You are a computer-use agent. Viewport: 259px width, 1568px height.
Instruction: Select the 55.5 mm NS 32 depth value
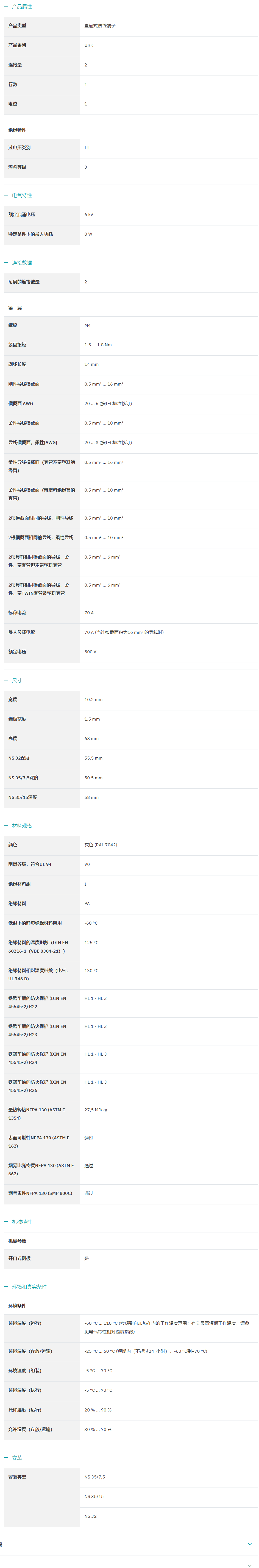pyautogui.click(x=93, y=758)
